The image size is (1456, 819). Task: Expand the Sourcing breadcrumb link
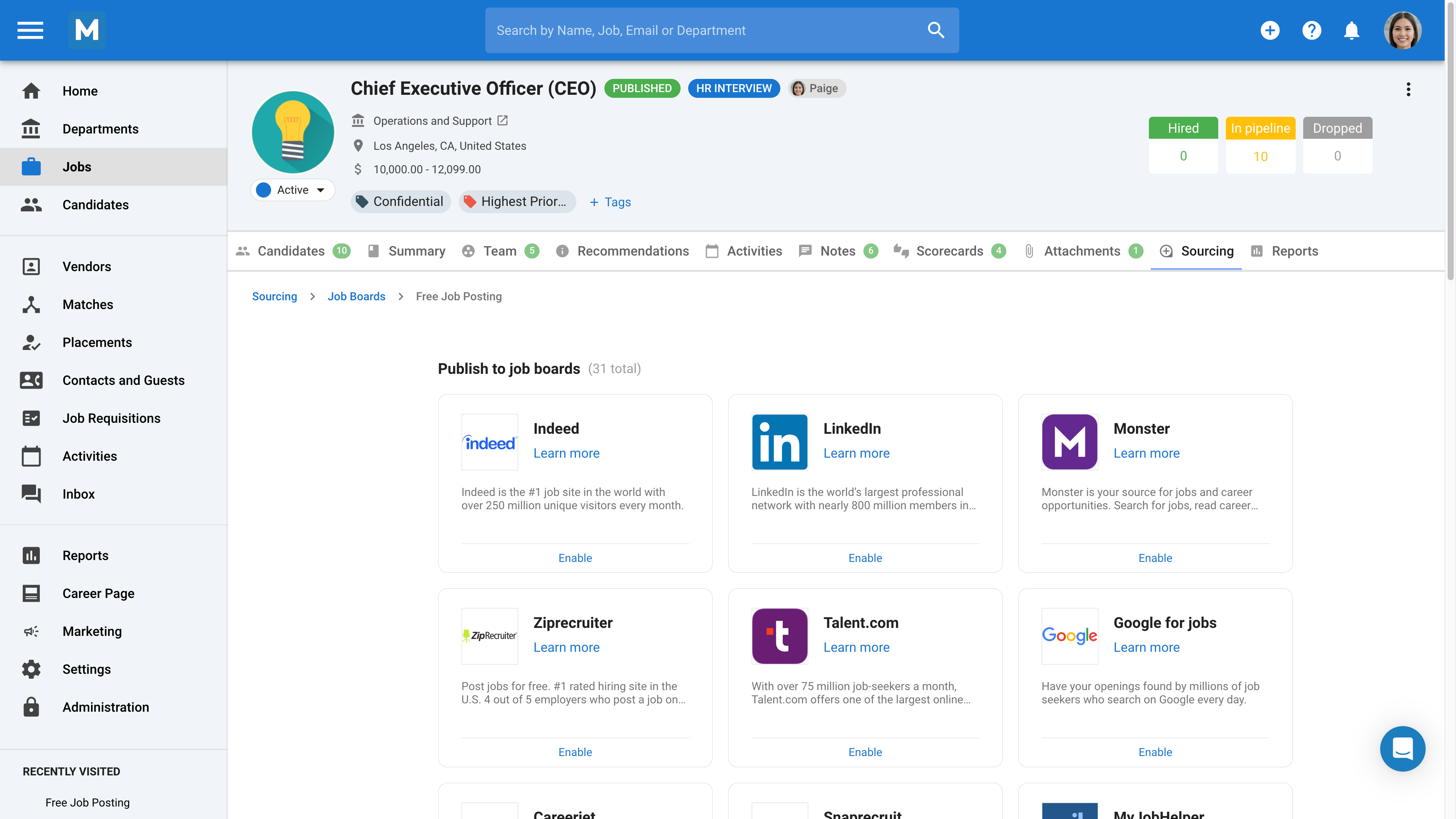(275, 296)
